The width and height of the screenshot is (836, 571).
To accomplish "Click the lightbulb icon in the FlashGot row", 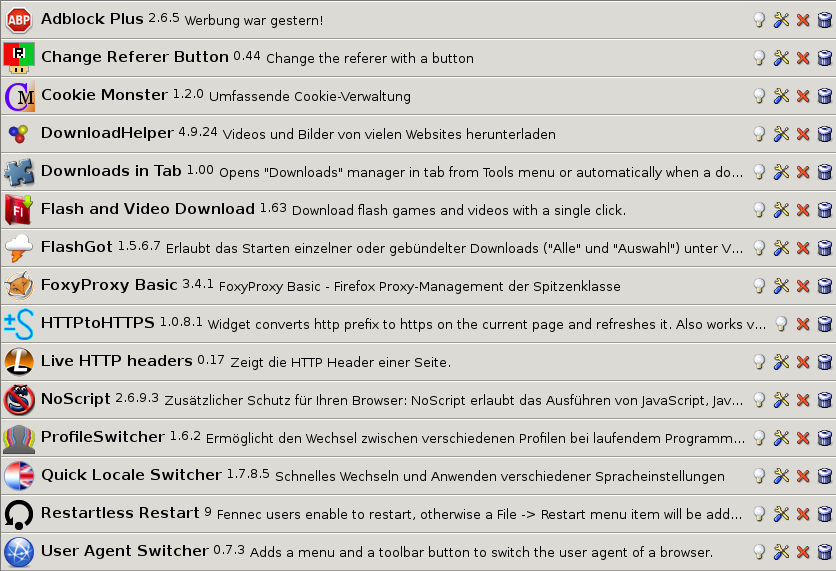I will tap(760, 248).
